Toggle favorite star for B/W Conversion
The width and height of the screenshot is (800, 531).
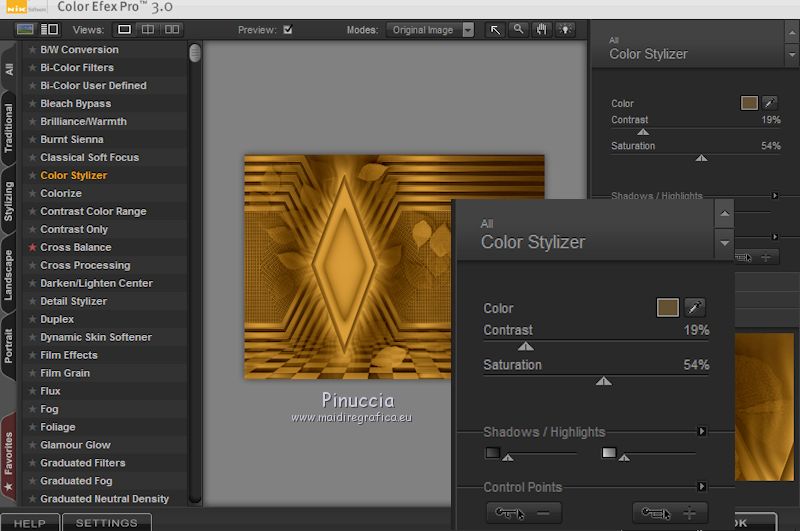click(x=32, y=49)
